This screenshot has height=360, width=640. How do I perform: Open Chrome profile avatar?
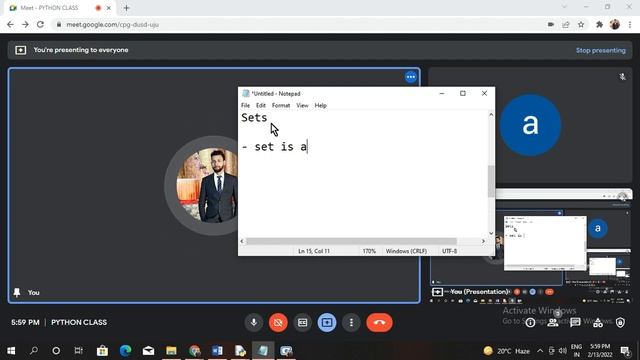pyautogui.click(x=615, y=24)
